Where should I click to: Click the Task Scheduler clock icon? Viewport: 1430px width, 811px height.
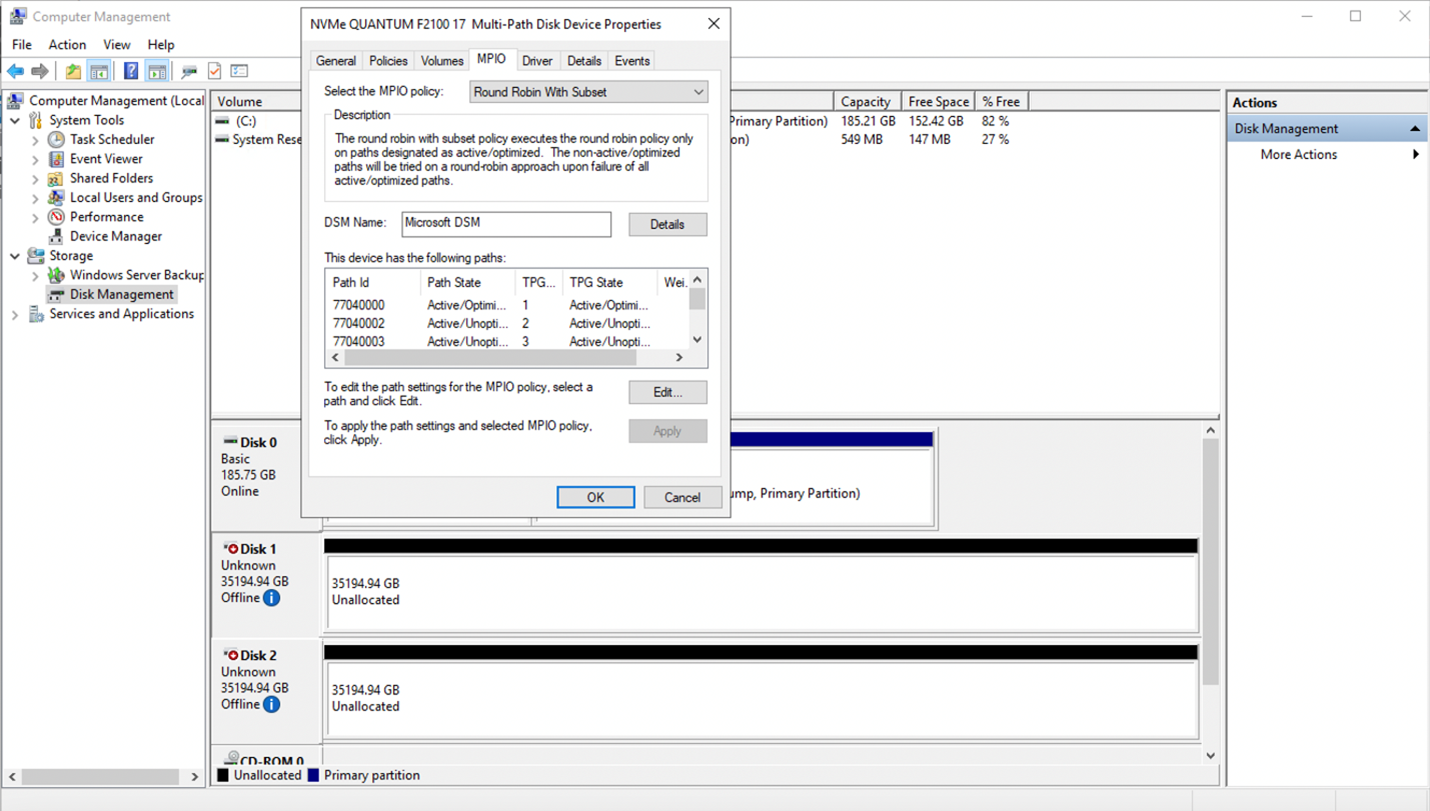click(x=56, y=139)
